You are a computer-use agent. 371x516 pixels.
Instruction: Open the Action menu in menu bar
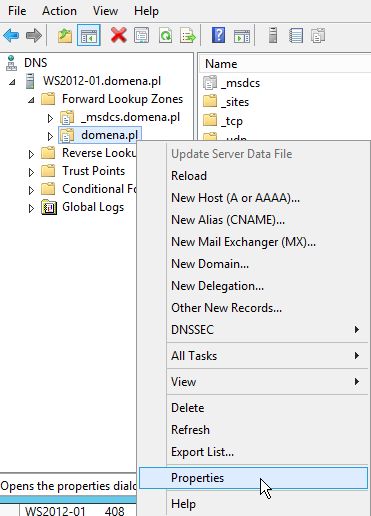pyautogui.click(x=59, y=11)
